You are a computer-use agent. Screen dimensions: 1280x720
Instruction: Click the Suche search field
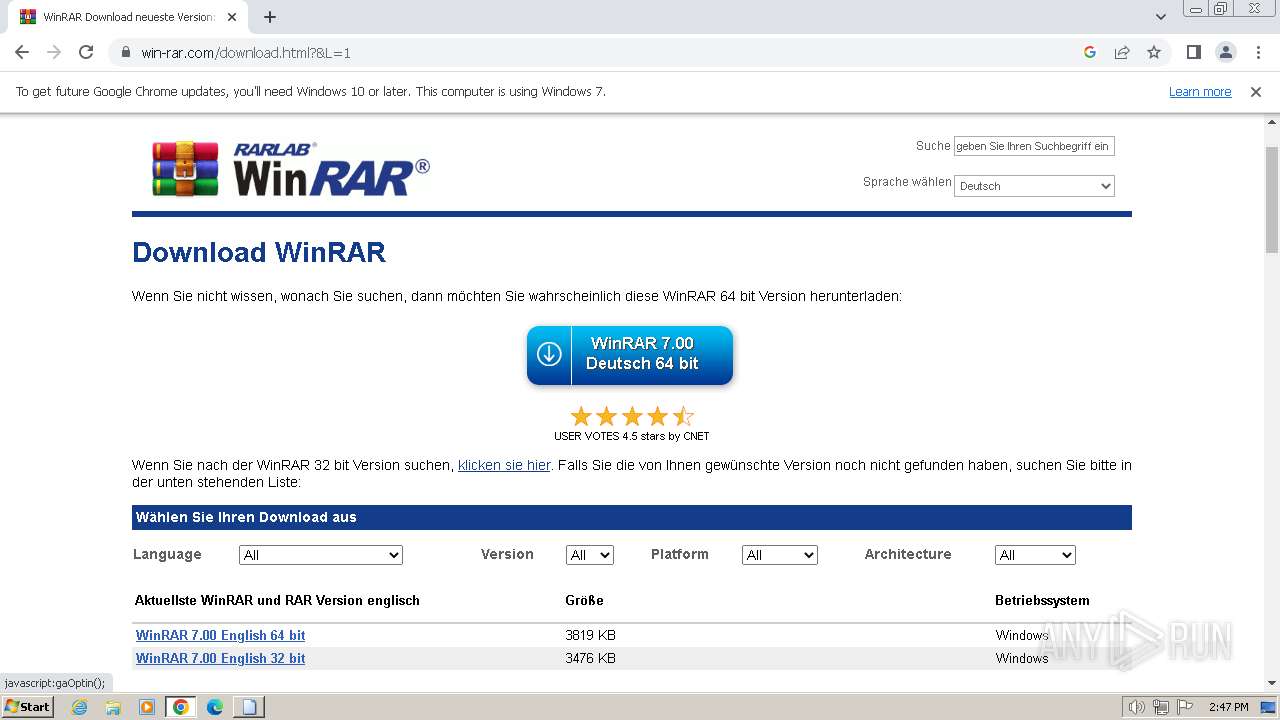point(1034,146)
